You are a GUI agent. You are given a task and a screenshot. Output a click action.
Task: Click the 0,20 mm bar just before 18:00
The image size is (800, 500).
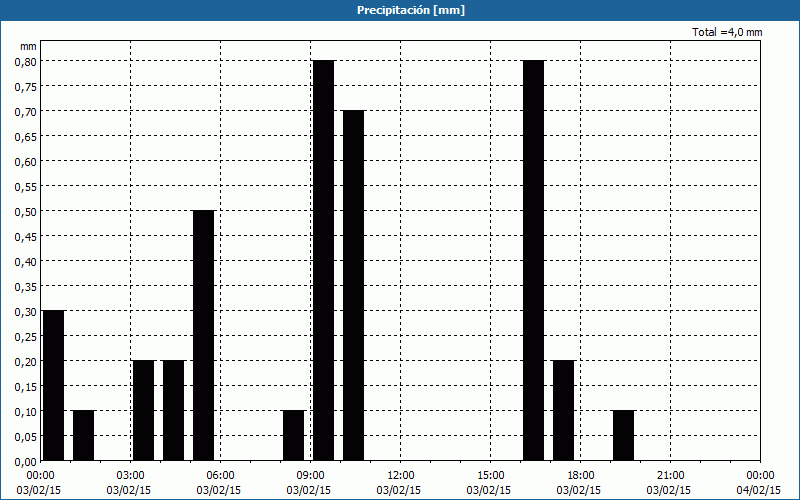[564, 411]
